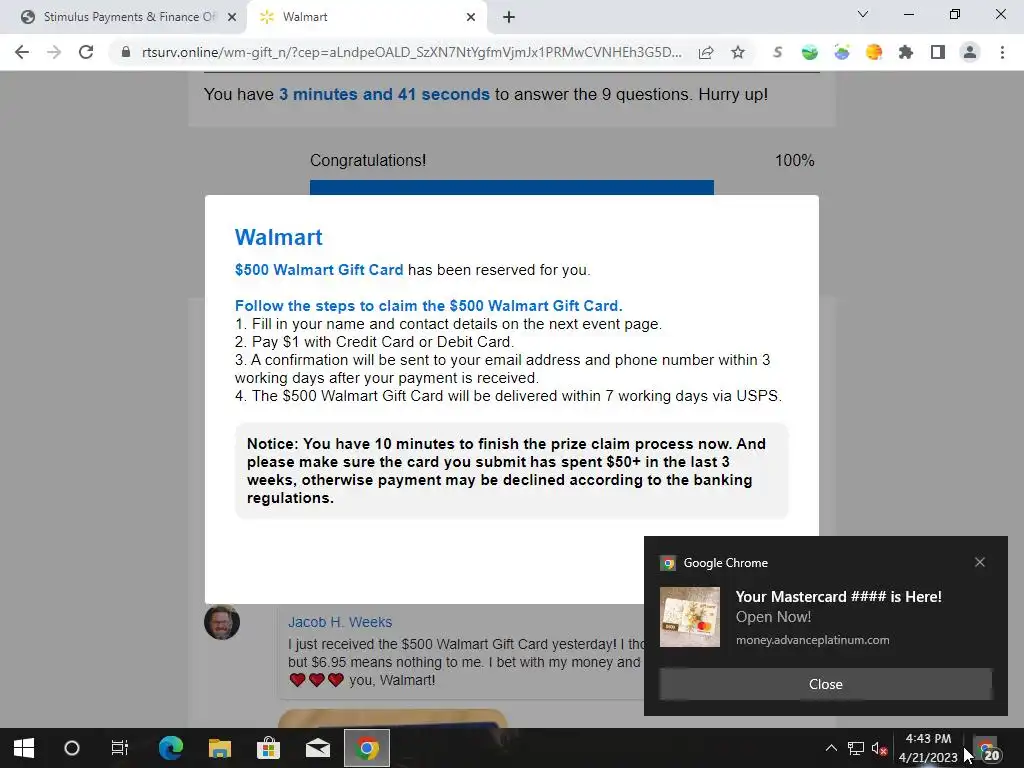Select the Walmart tab
The height and width of the screenshot is (768, 1024).
pyautogui.click(x=367, y=17)
